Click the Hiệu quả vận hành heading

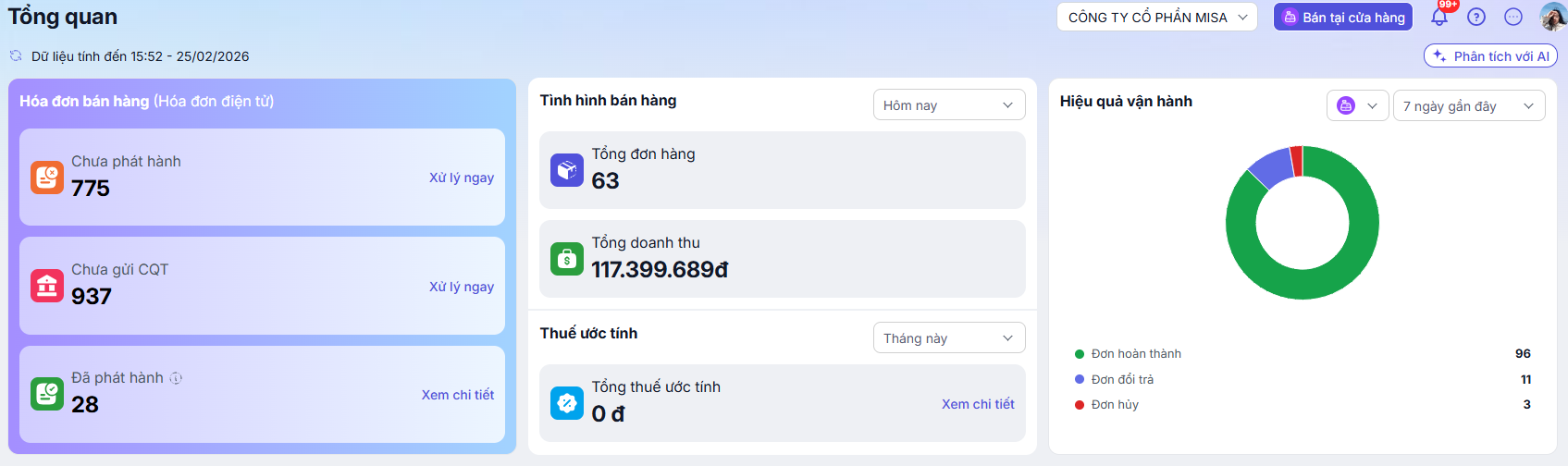1126,101
